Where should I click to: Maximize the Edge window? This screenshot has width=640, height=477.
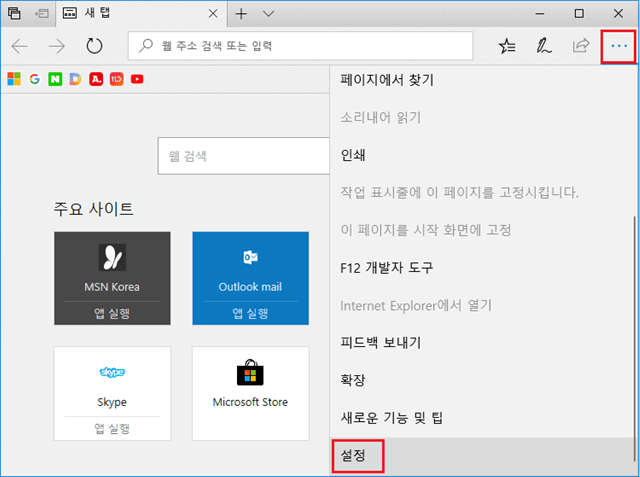coord(579,14)
